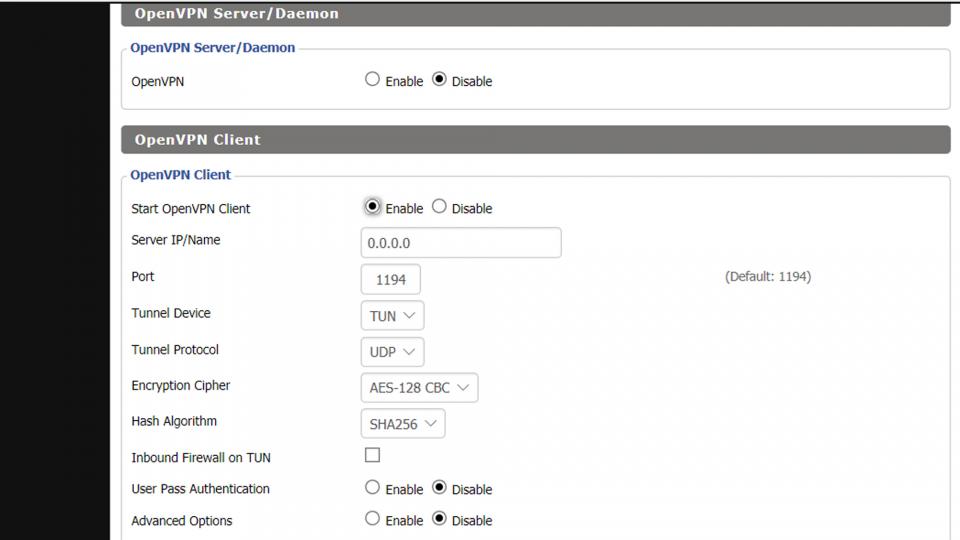The width and height of the screenshot is (960, 540).
Task: Select Disable for User Pass Authentication
Action: coord(439,488)
